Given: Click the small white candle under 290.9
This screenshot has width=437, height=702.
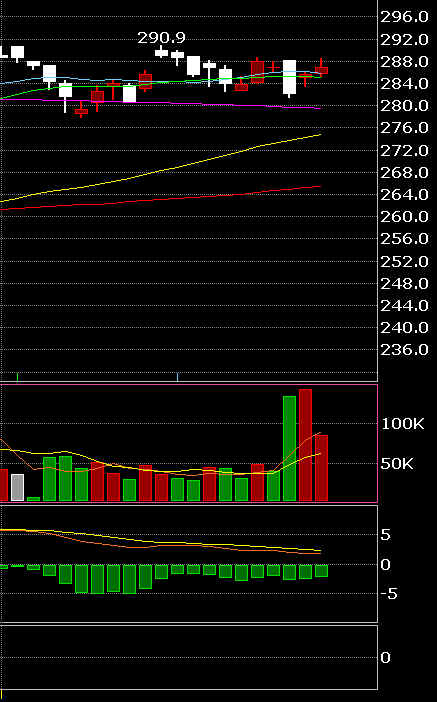Looking at the screenshot, I should tap(161, 52).
